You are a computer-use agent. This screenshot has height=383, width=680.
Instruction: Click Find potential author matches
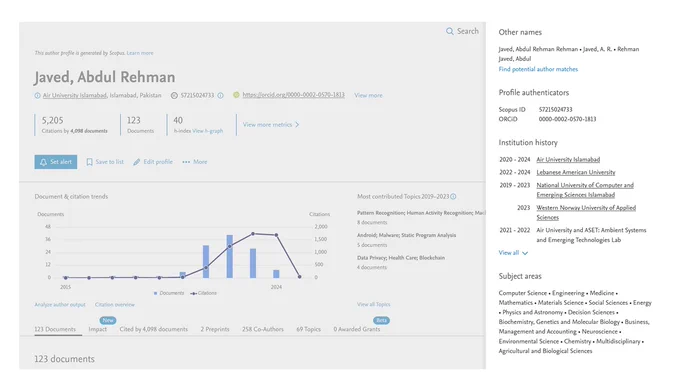(x=538, y=69)
